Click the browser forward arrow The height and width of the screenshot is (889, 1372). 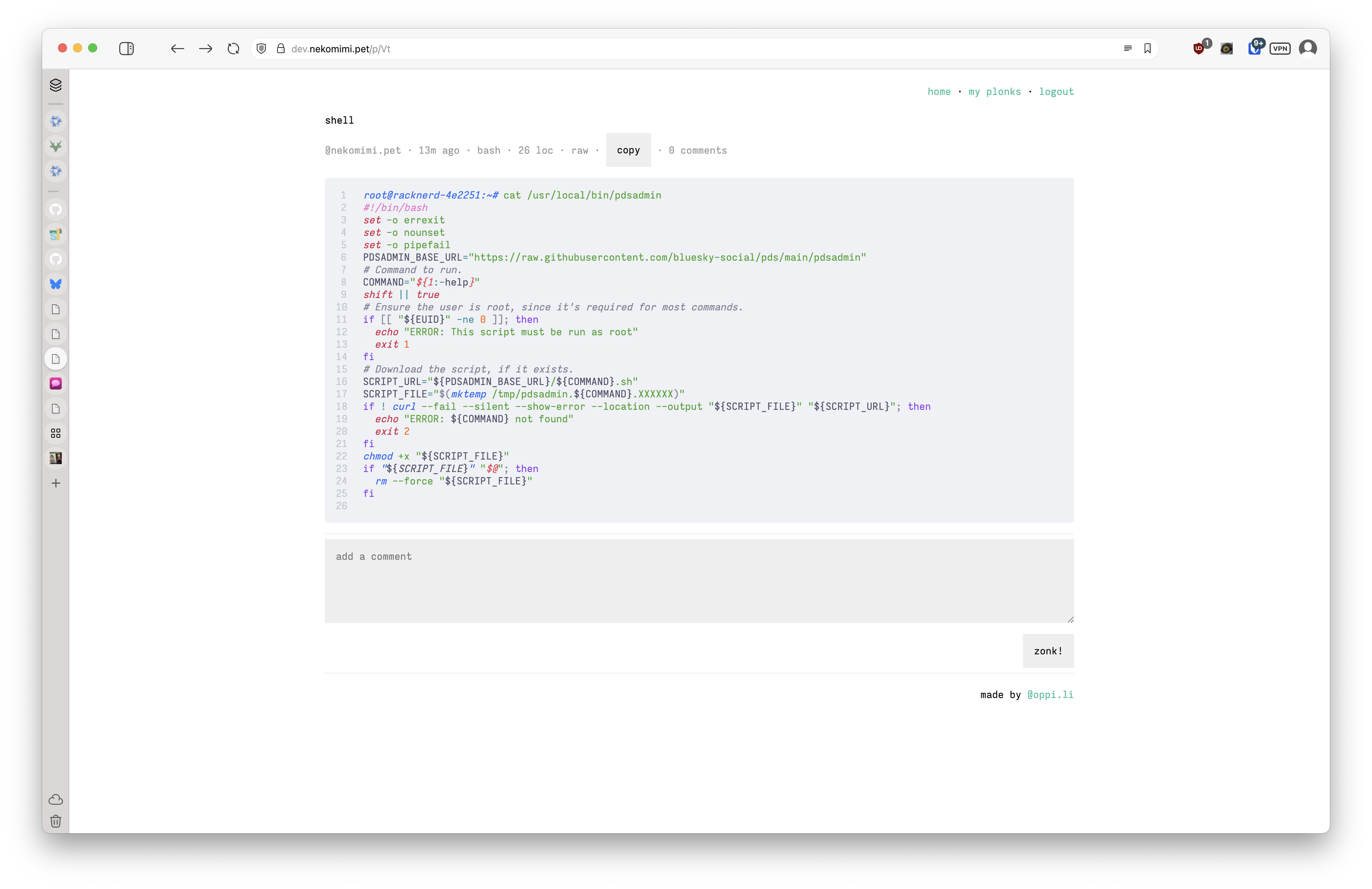tap(205, 49)
